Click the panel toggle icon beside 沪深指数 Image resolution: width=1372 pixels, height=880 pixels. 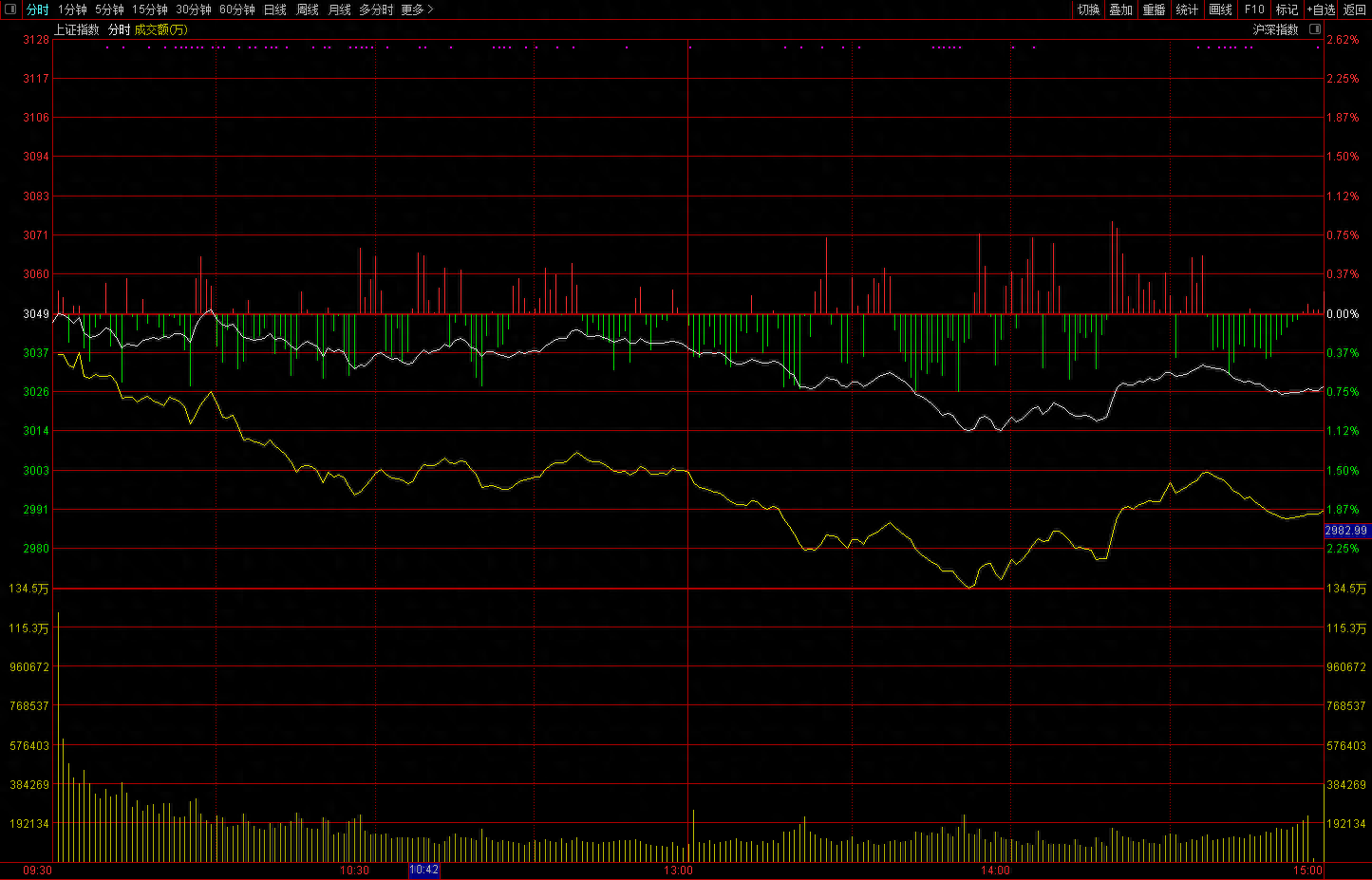tap(1315, 29)
